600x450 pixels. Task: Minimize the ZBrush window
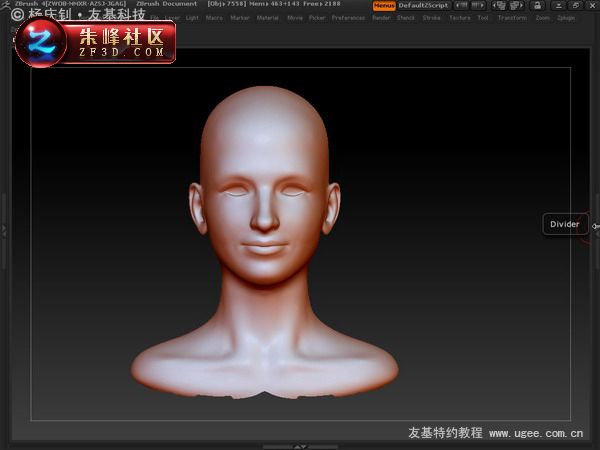(x=559, y=5)
